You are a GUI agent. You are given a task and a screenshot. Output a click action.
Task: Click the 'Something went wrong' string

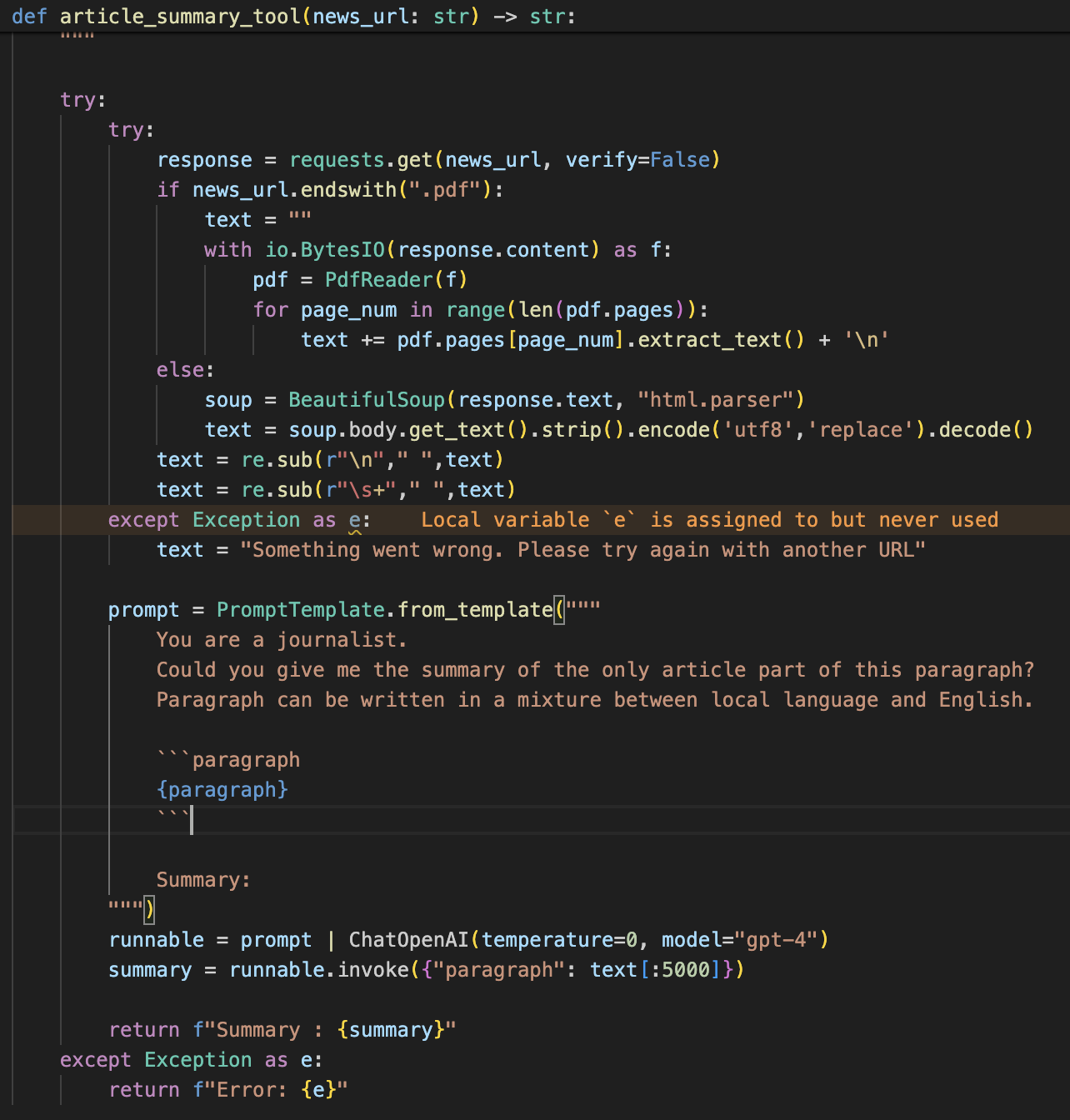(583, 550)
